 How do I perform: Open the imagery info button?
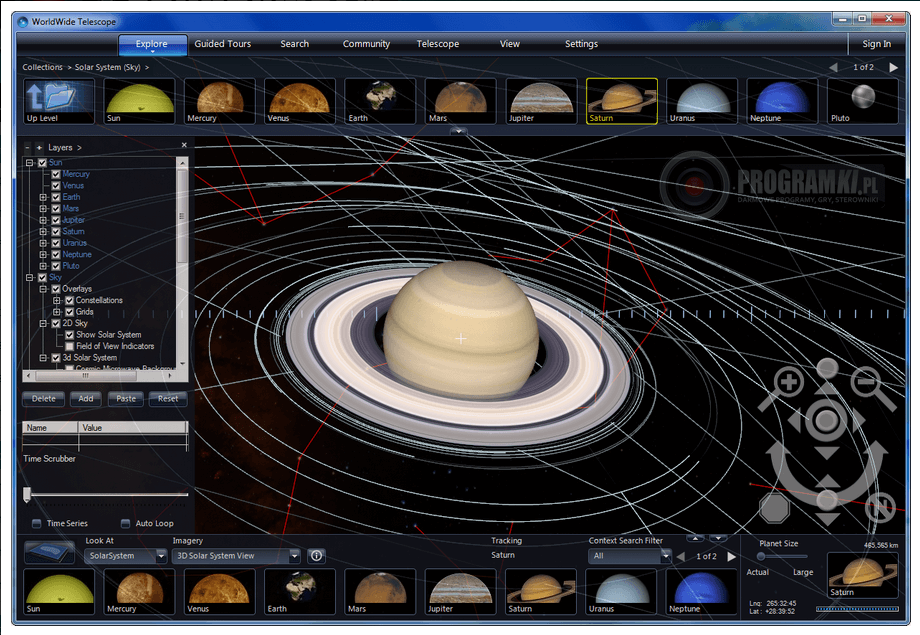coord(316,556)
